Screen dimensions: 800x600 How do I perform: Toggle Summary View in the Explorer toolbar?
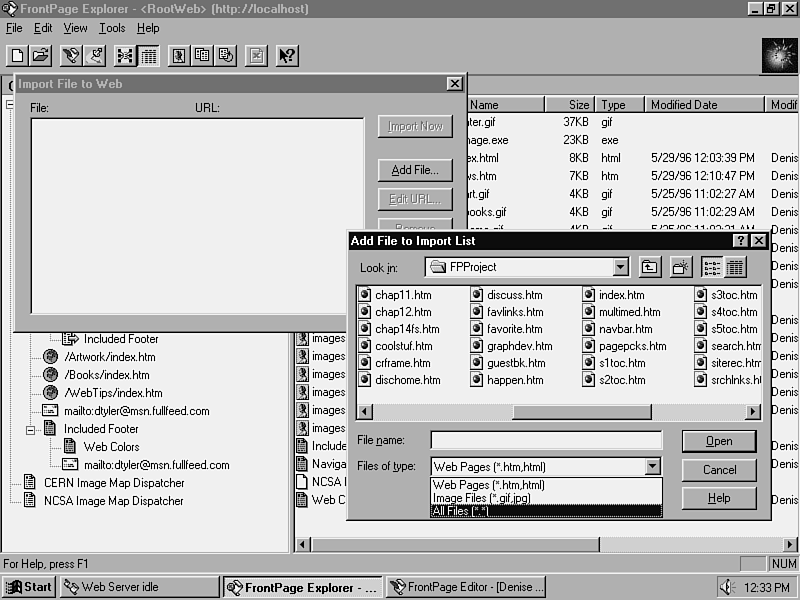point(148,56)
